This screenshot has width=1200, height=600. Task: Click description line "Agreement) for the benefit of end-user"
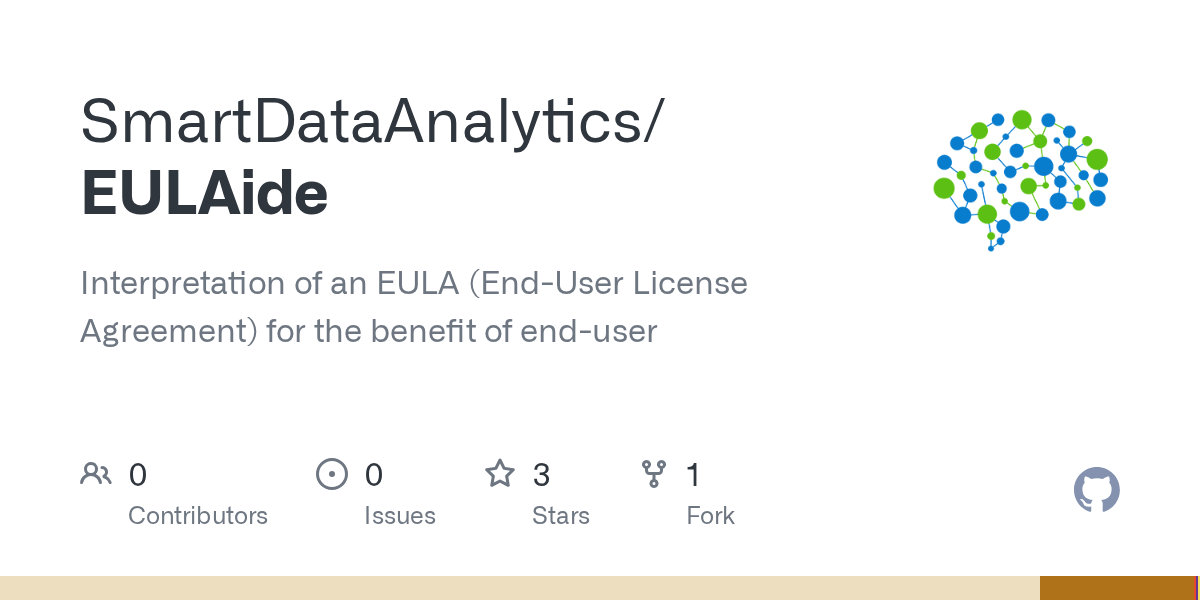coord(368,331)
